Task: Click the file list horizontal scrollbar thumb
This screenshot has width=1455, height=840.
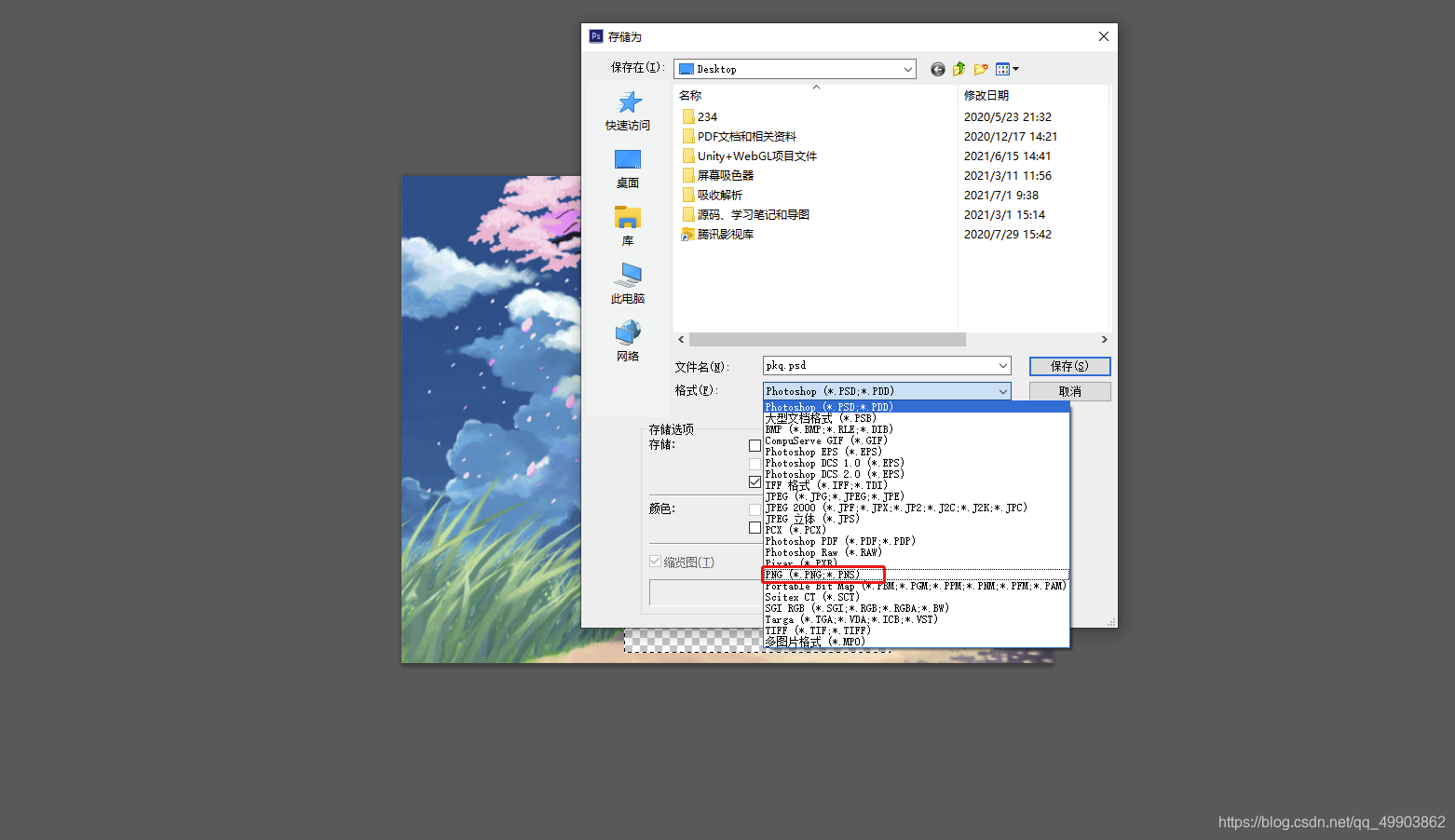Action: coord(827,340)
